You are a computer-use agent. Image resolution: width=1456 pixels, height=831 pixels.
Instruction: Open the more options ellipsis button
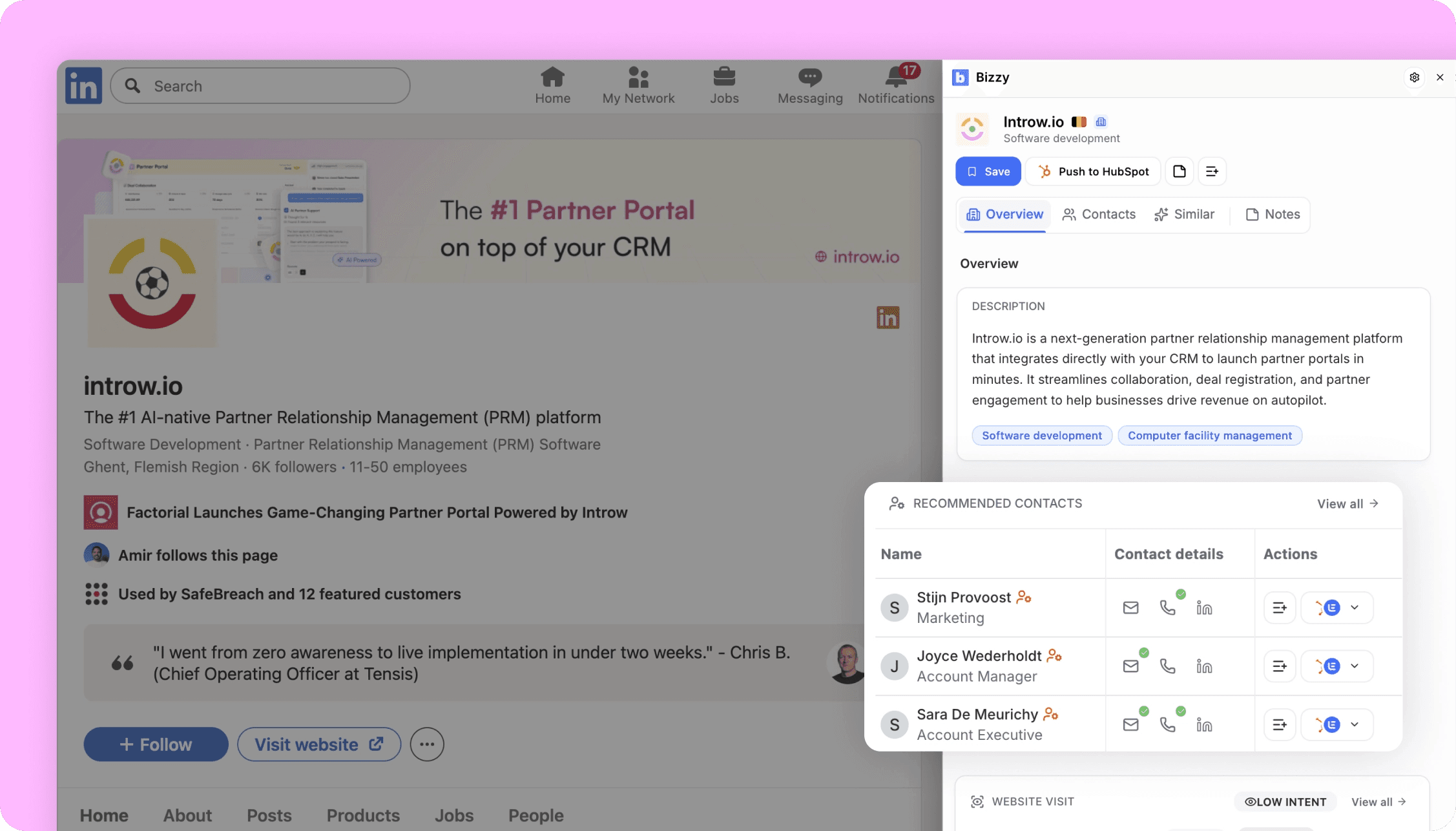coord(427,744)
